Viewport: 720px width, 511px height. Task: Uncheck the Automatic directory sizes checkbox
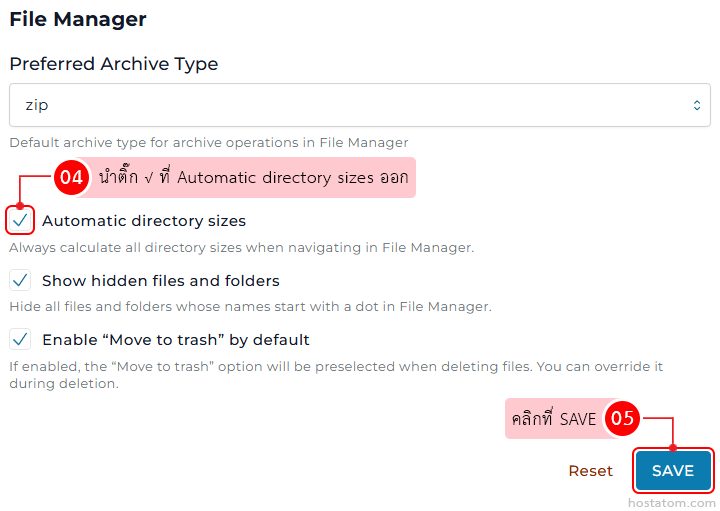[x=20, y=221]
